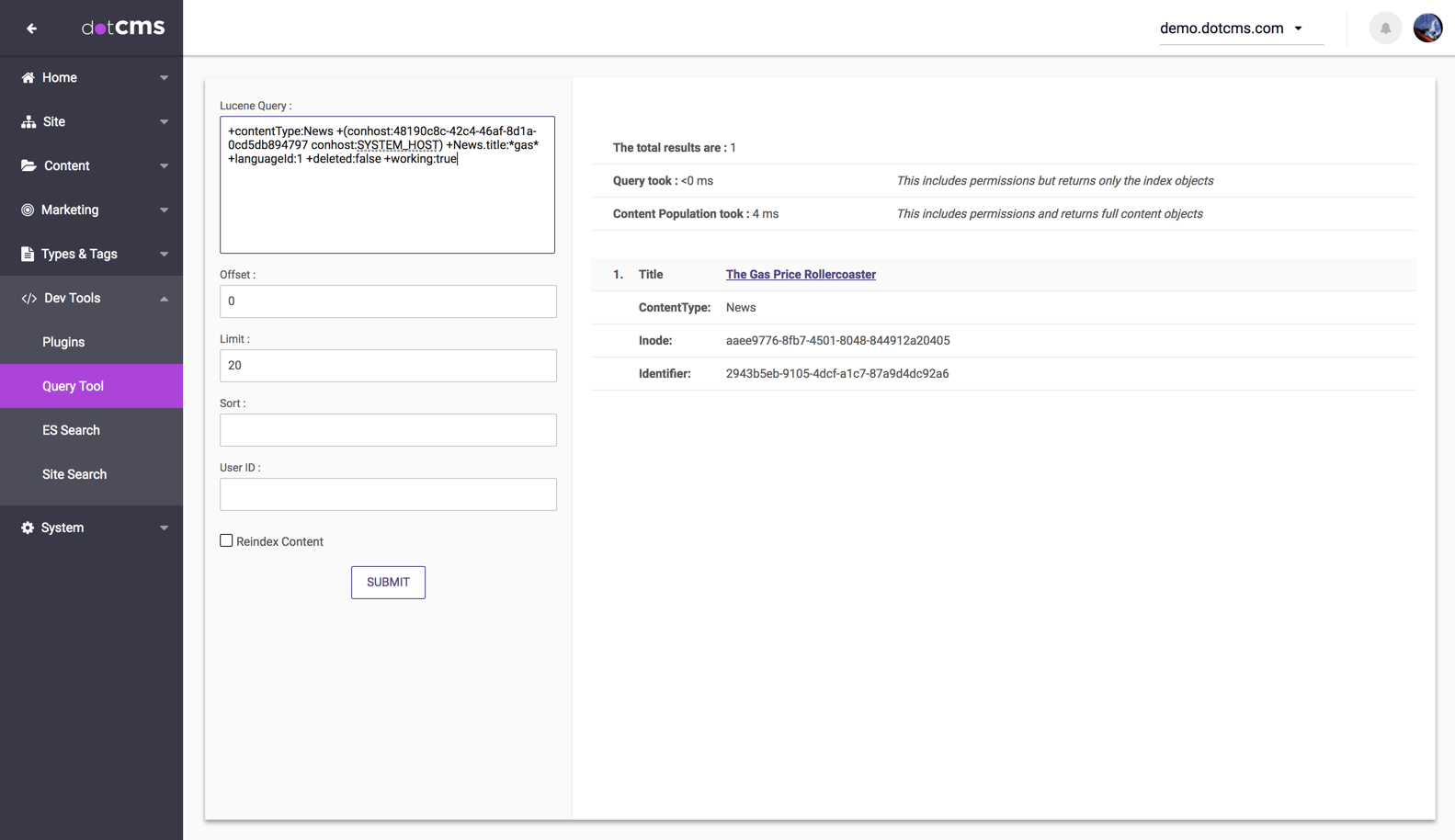Open The Gas Price Rollercoaster link
Screen dimensions: 1455x840
tap(800, 275)
